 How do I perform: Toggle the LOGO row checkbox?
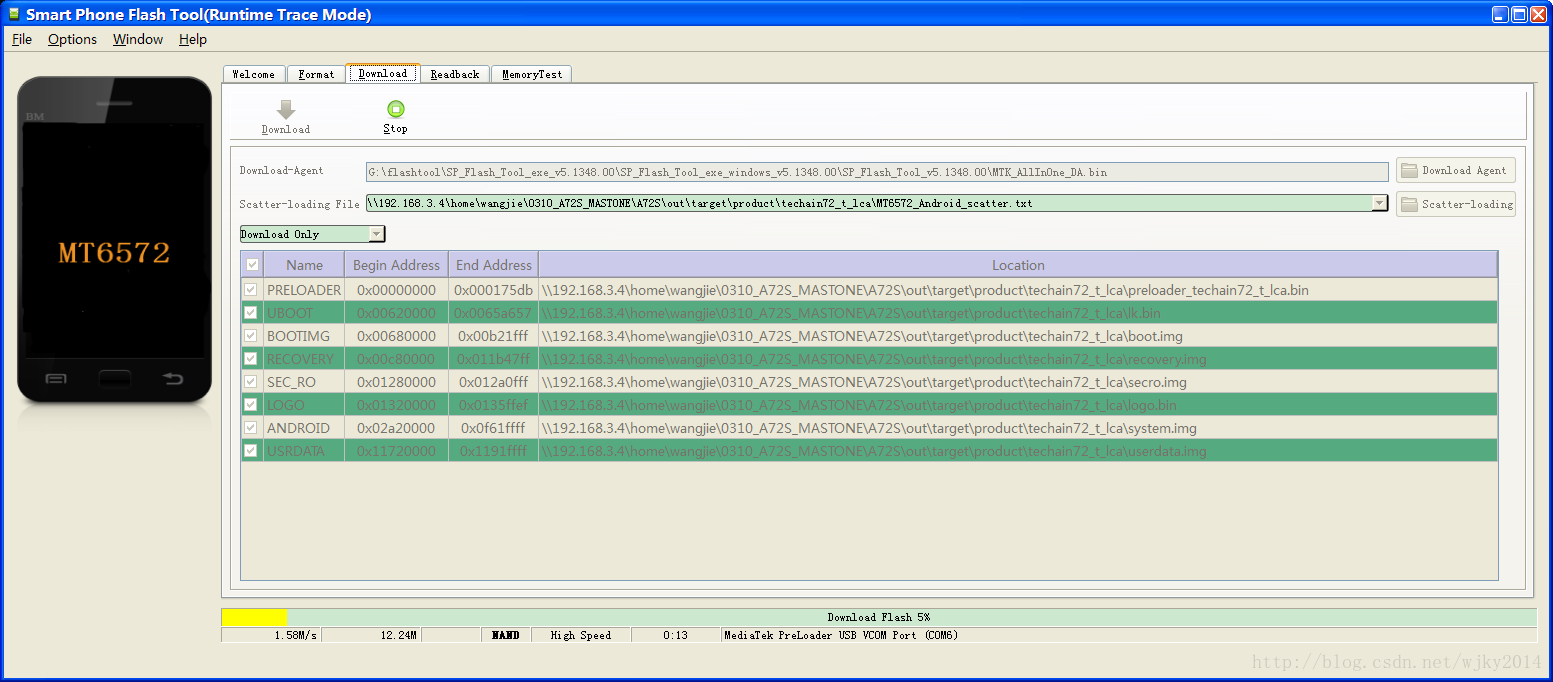252,405
